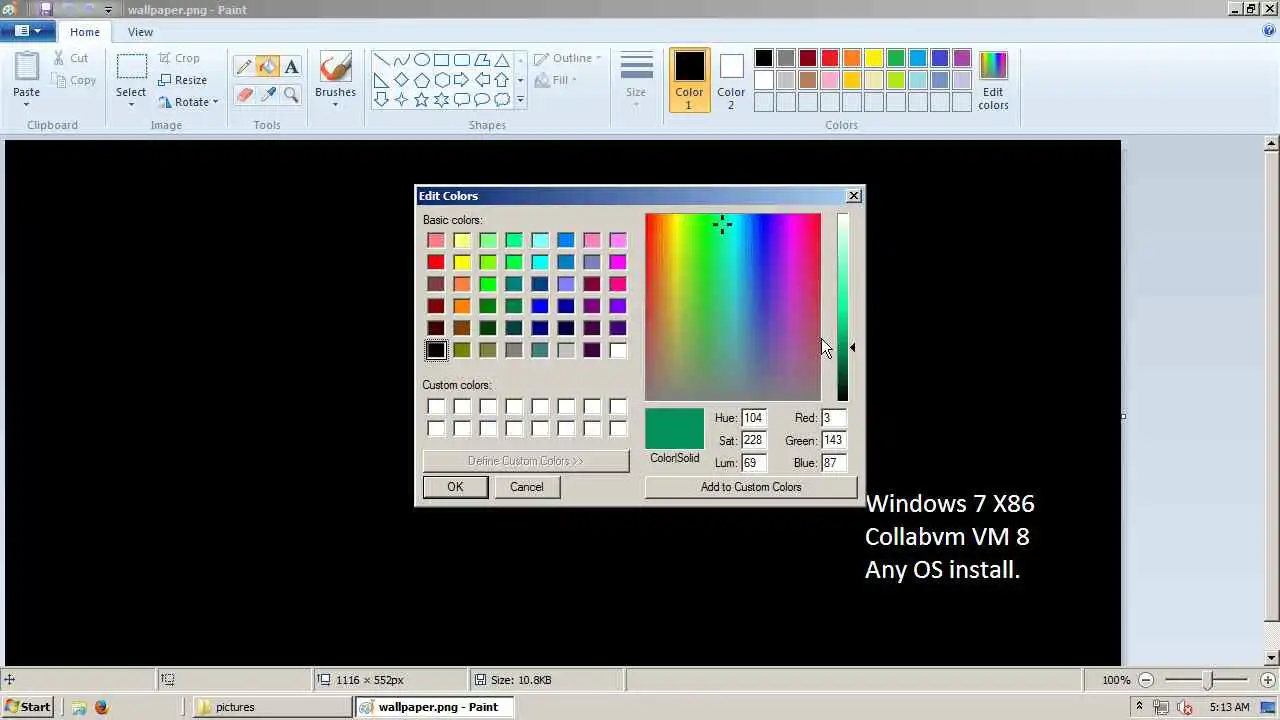Switch to the View ribbon tab
This screenshot has width=1280, height=720.
tap(140, 32)
